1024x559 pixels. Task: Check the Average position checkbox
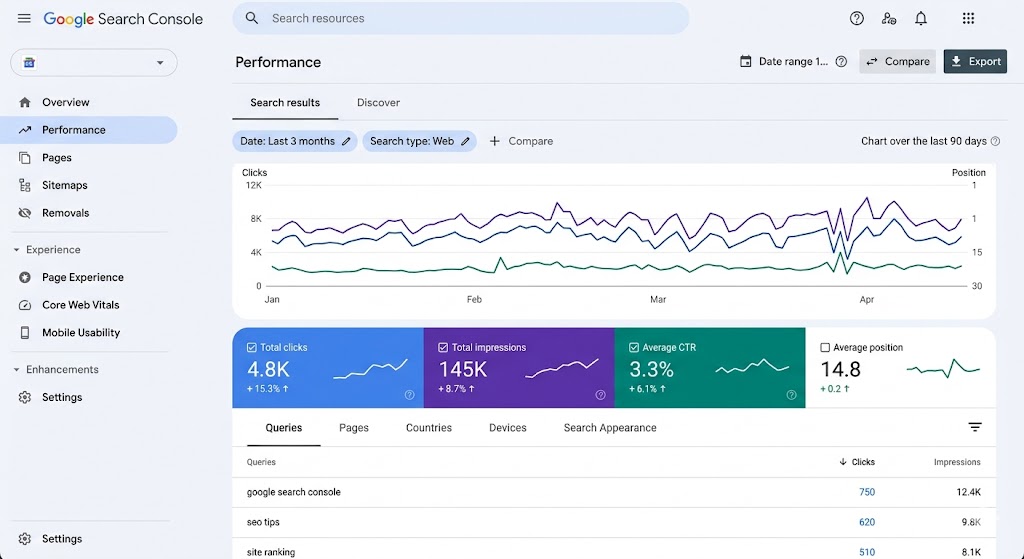(x=825, y=347)
